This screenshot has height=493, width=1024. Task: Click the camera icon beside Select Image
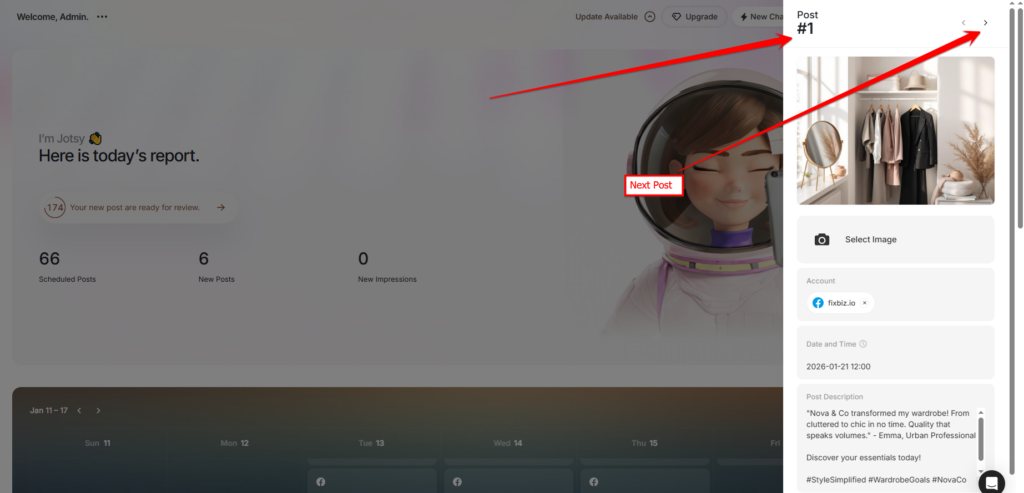pos(822,240)
